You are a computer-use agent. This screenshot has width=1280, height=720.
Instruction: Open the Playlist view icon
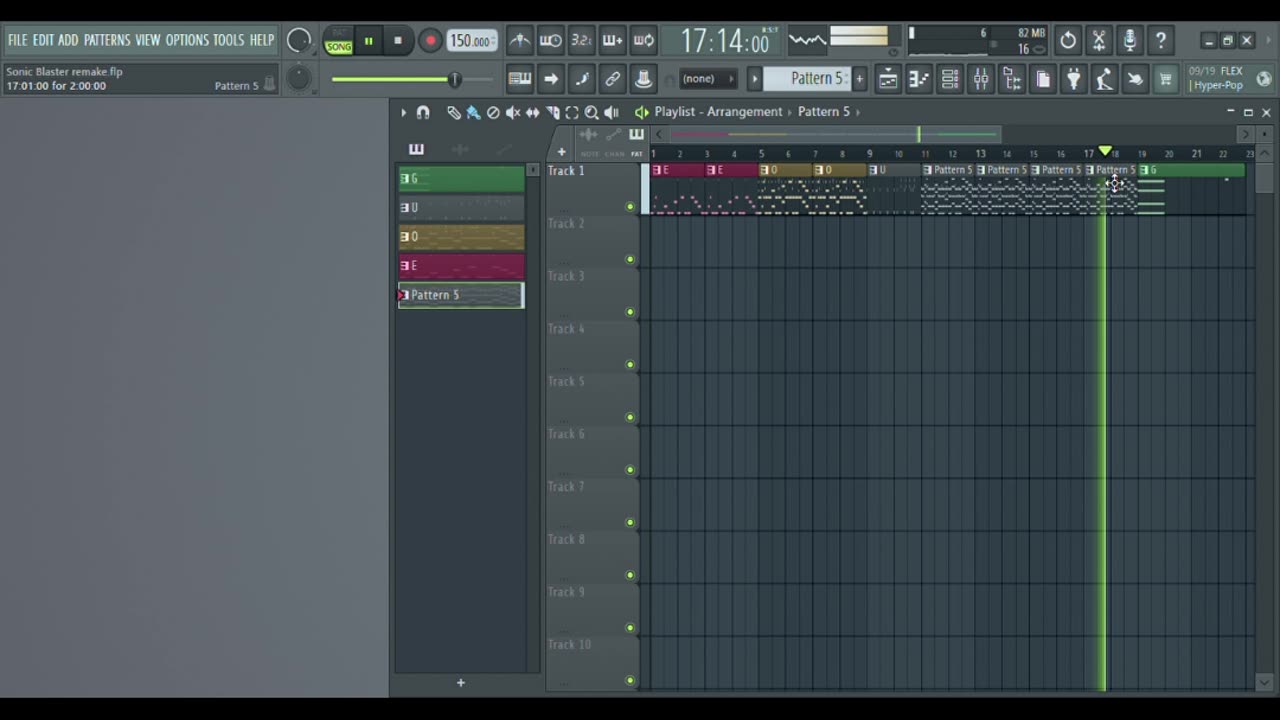[888, 79]
